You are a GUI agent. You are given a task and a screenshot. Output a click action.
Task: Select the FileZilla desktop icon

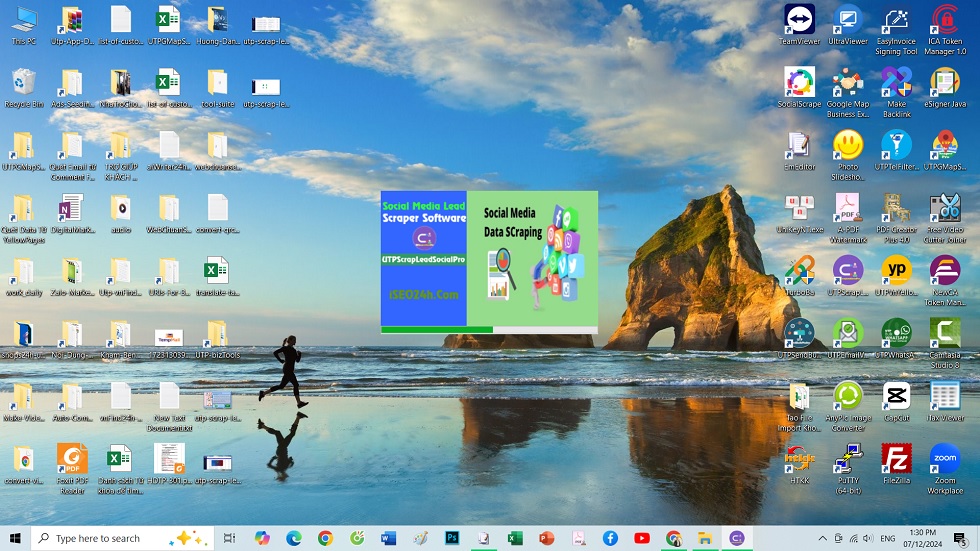(x=896, y=459)
